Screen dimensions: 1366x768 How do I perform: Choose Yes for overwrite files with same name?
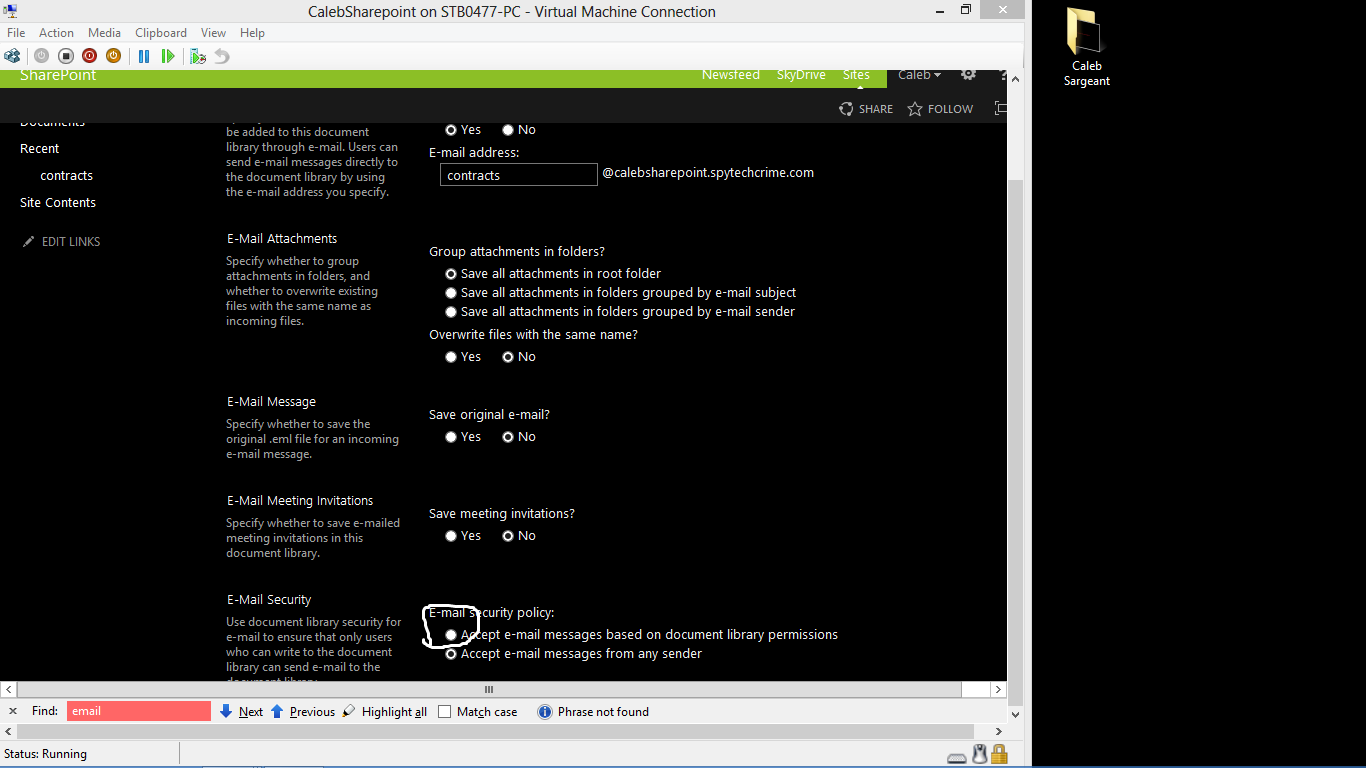point(451,357)
